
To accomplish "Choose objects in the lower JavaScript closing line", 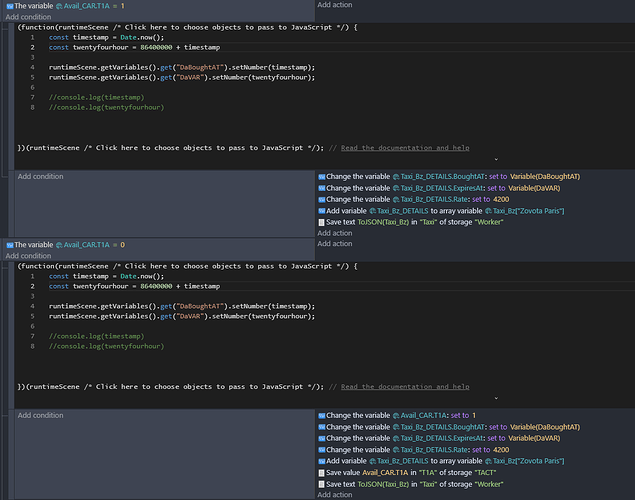I will 198,387.
